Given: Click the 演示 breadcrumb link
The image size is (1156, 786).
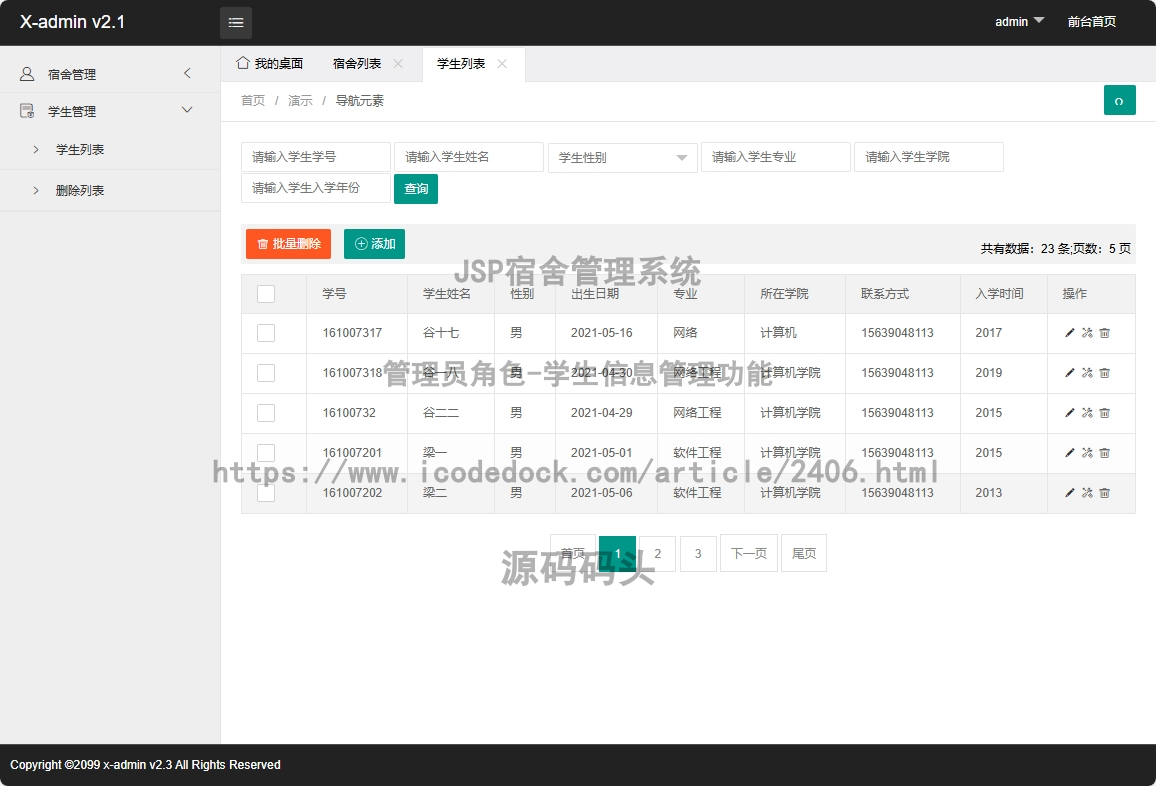Looking at the screenshot, I should 300,100.
